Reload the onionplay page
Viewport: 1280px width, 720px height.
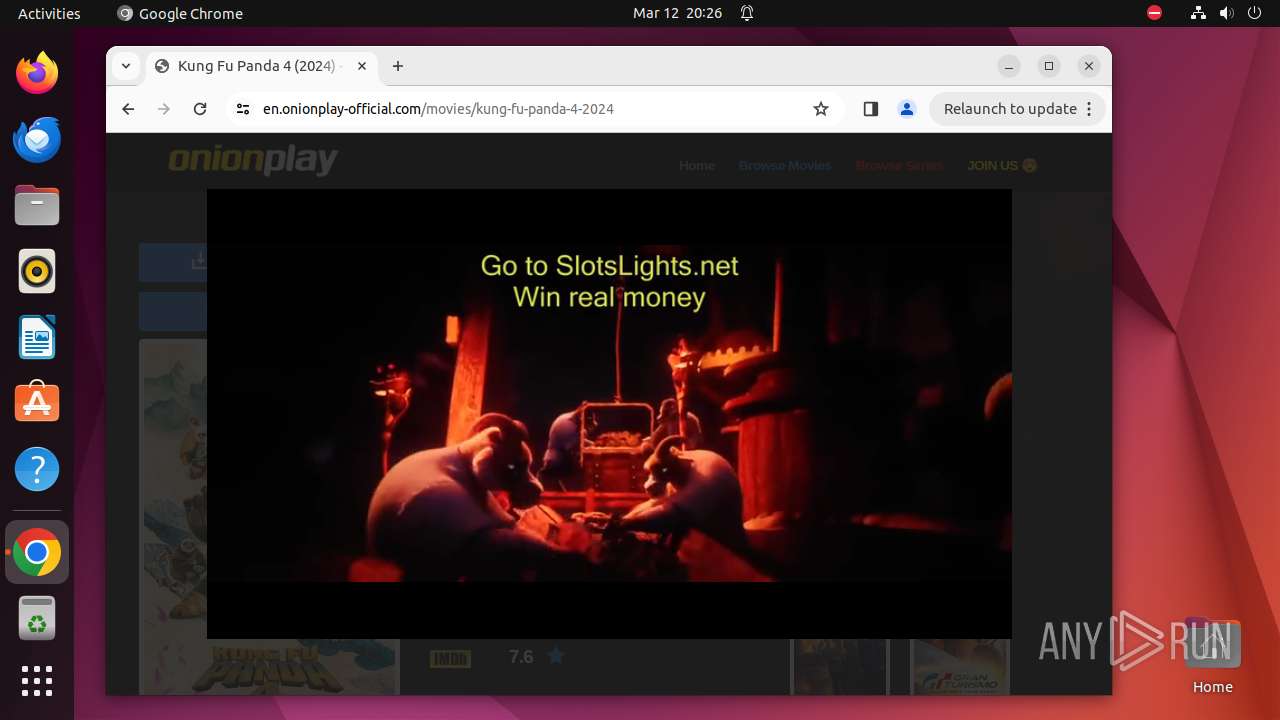[200, 109]
